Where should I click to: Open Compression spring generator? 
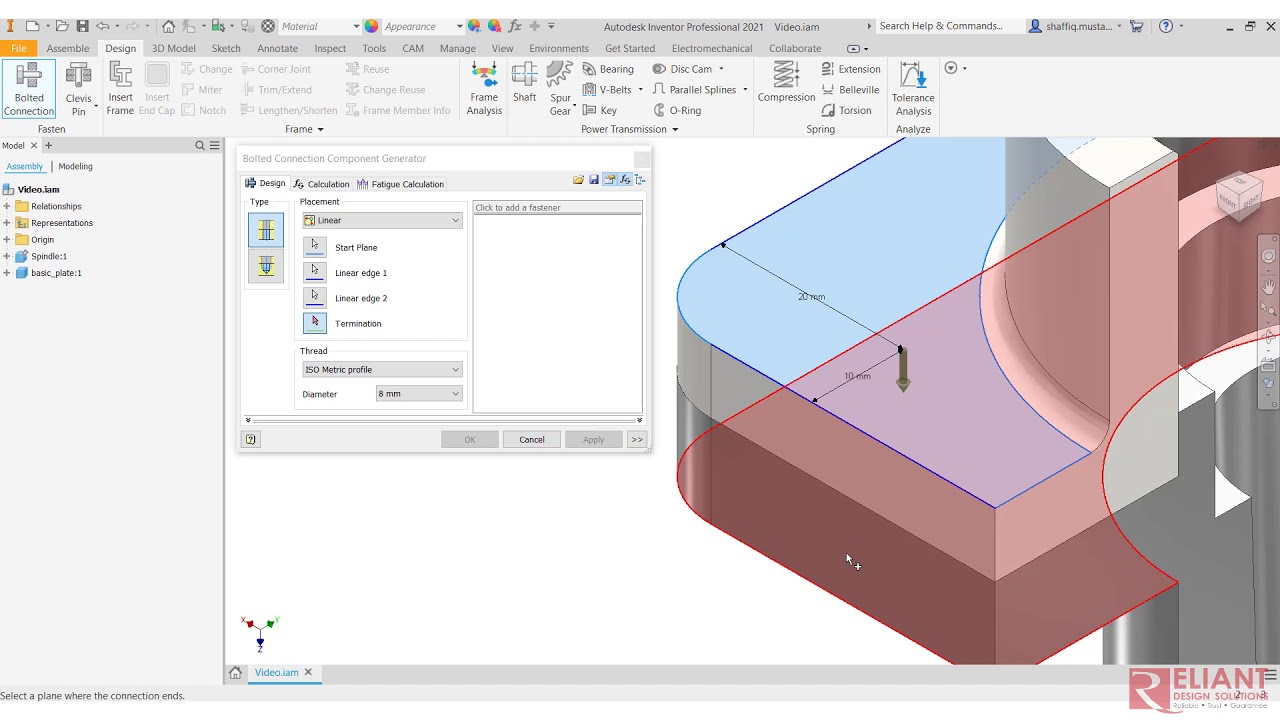click(x=786, y=83)
